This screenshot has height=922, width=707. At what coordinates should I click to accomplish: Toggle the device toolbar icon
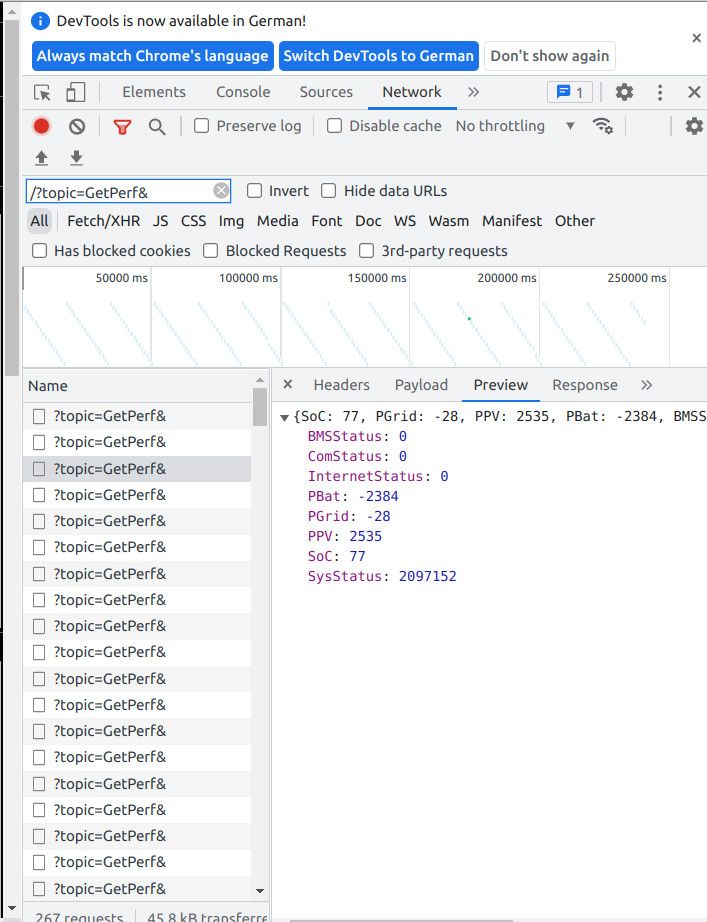pos(75,92)
